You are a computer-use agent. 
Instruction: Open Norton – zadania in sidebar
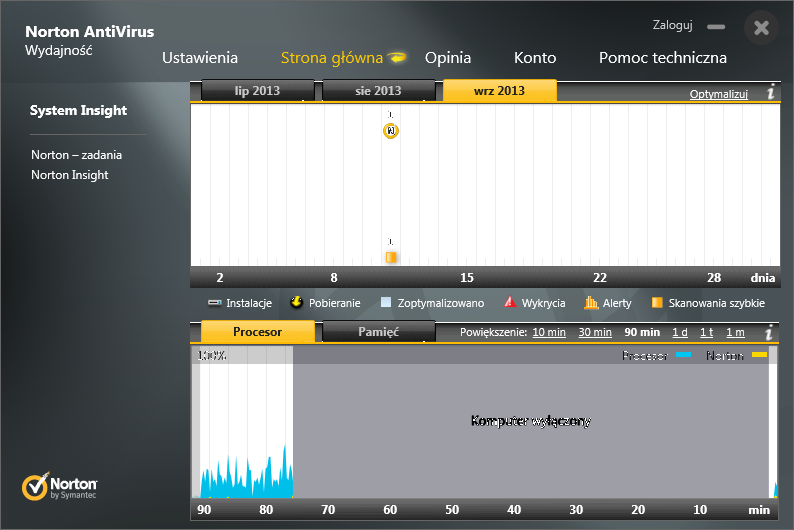(x=76, y=154)
